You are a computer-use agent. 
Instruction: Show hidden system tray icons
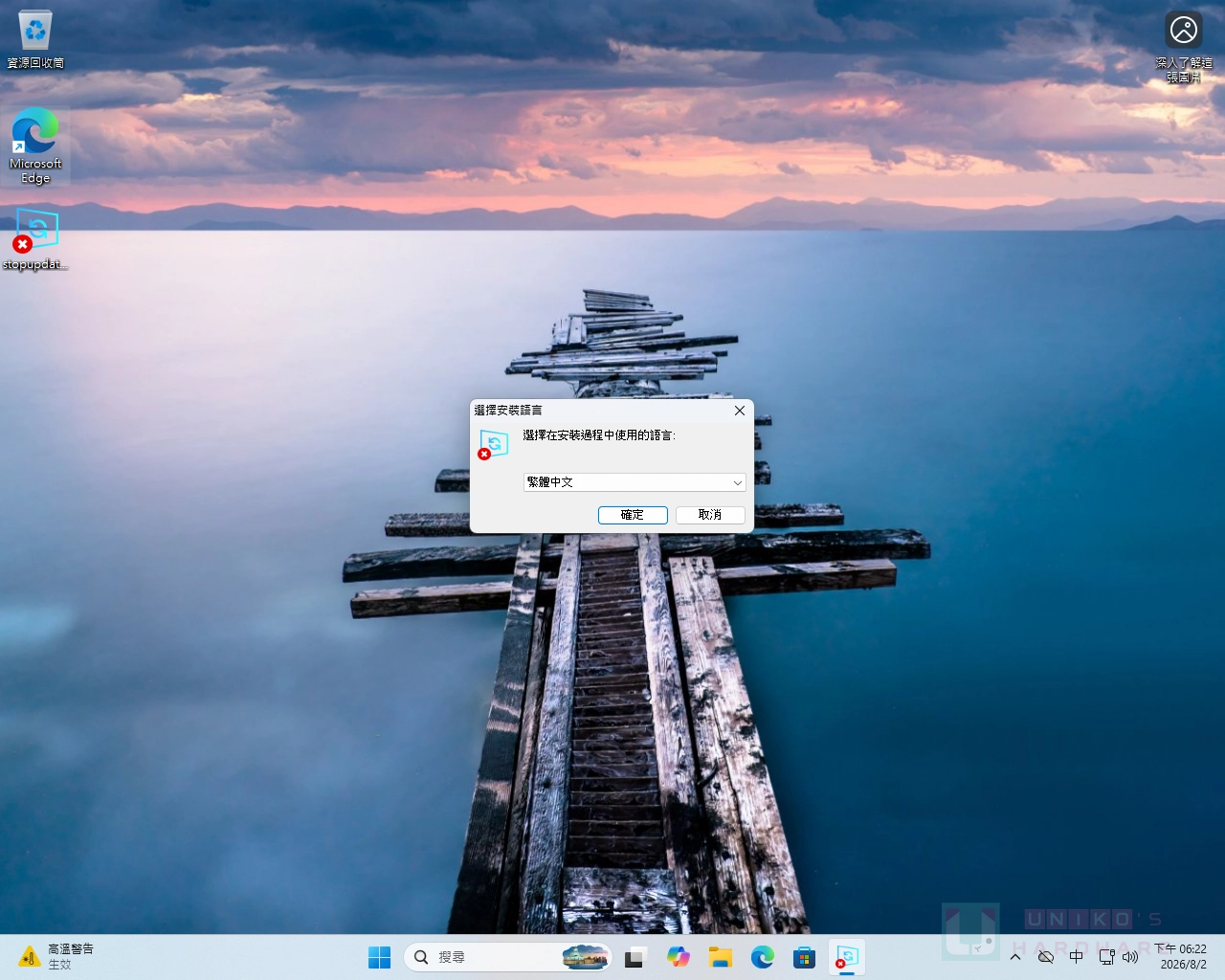click(1015, 957)
